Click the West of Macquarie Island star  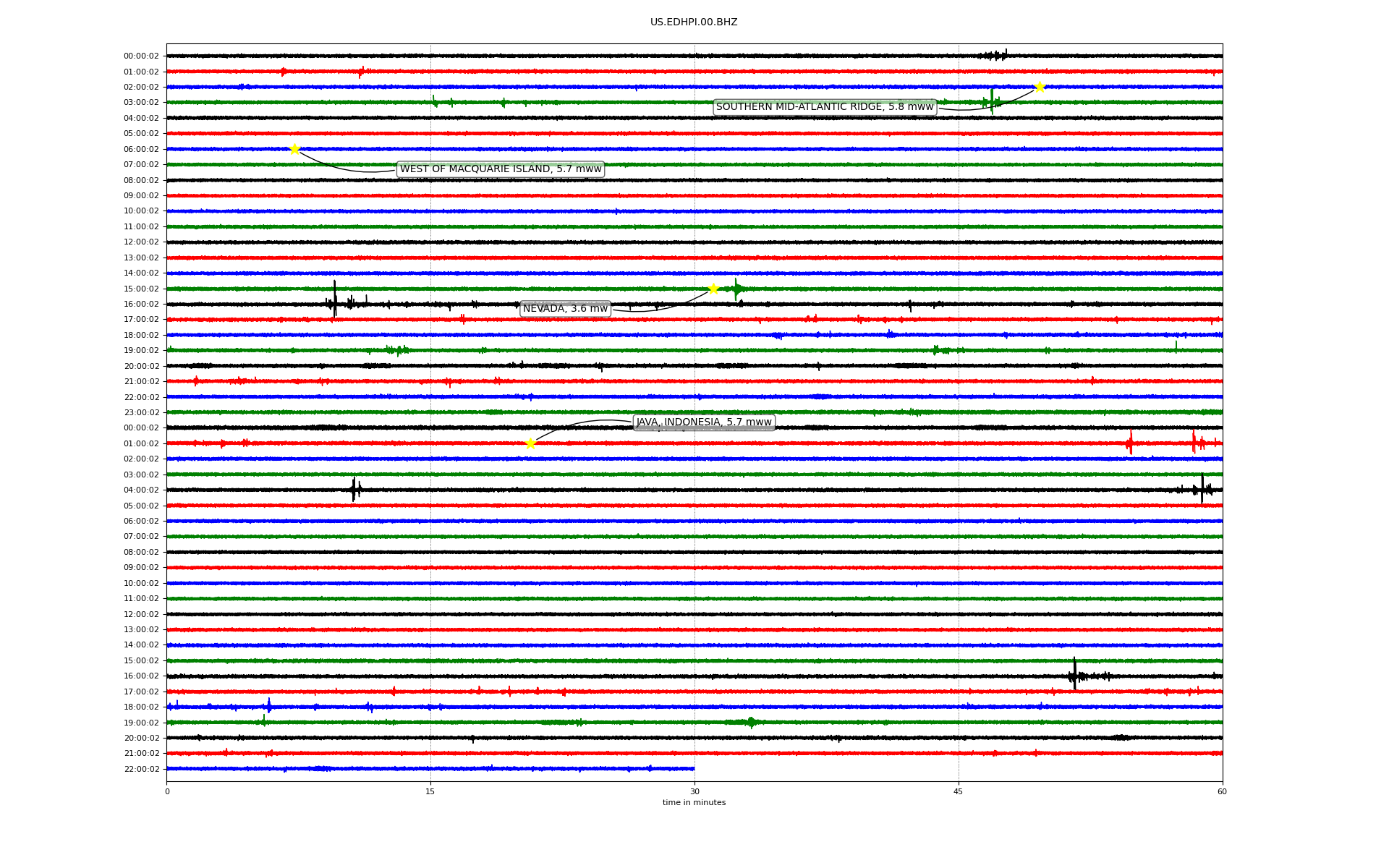click(x=294, y=149)
